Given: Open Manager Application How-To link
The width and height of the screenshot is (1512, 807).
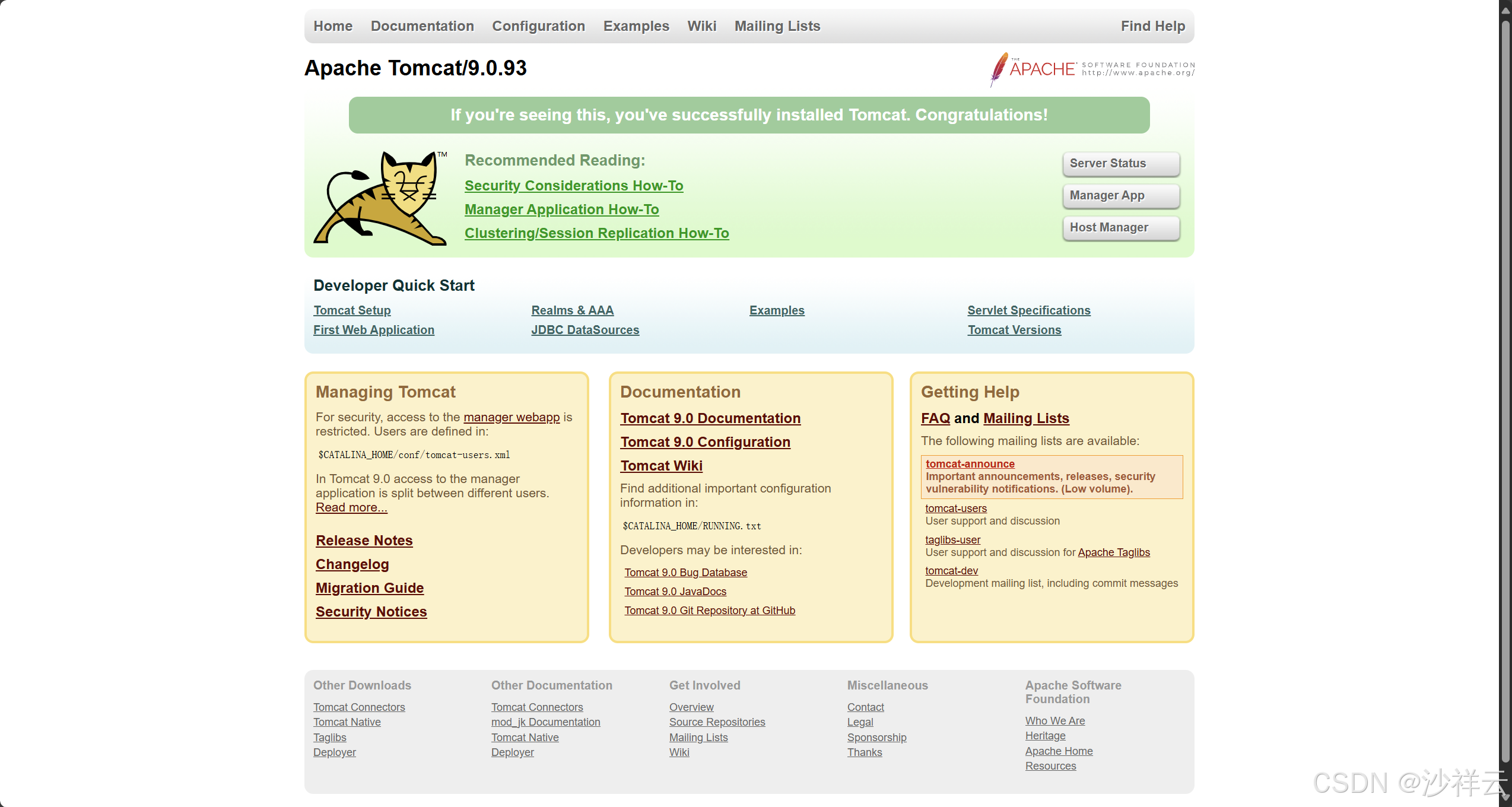Looking at the screenshot, I should pos(562,209).
